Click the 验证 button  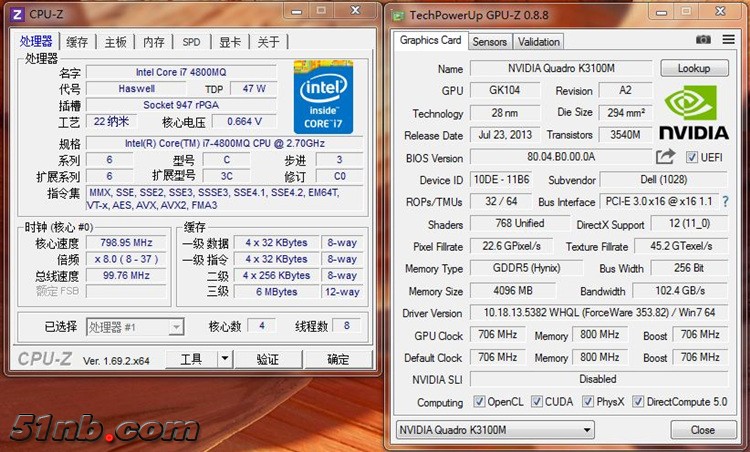pos(268,359)
